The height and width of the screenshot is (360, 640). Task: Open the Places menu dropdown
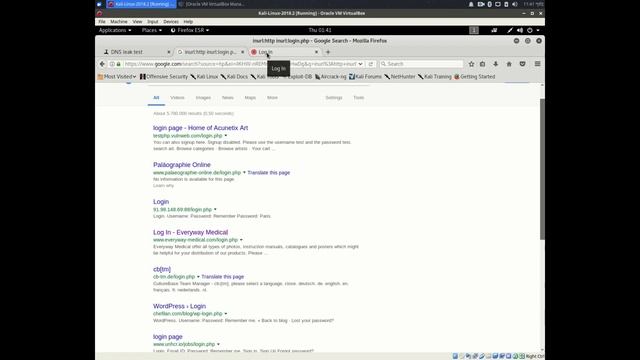(x=151, y=30)
